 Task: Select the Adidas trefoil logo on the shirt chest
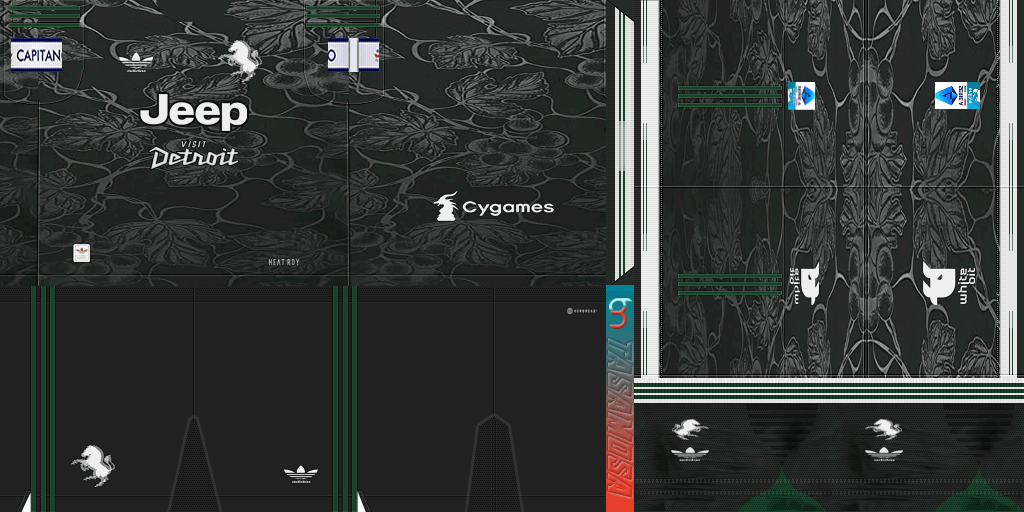(x=136, y=62)
